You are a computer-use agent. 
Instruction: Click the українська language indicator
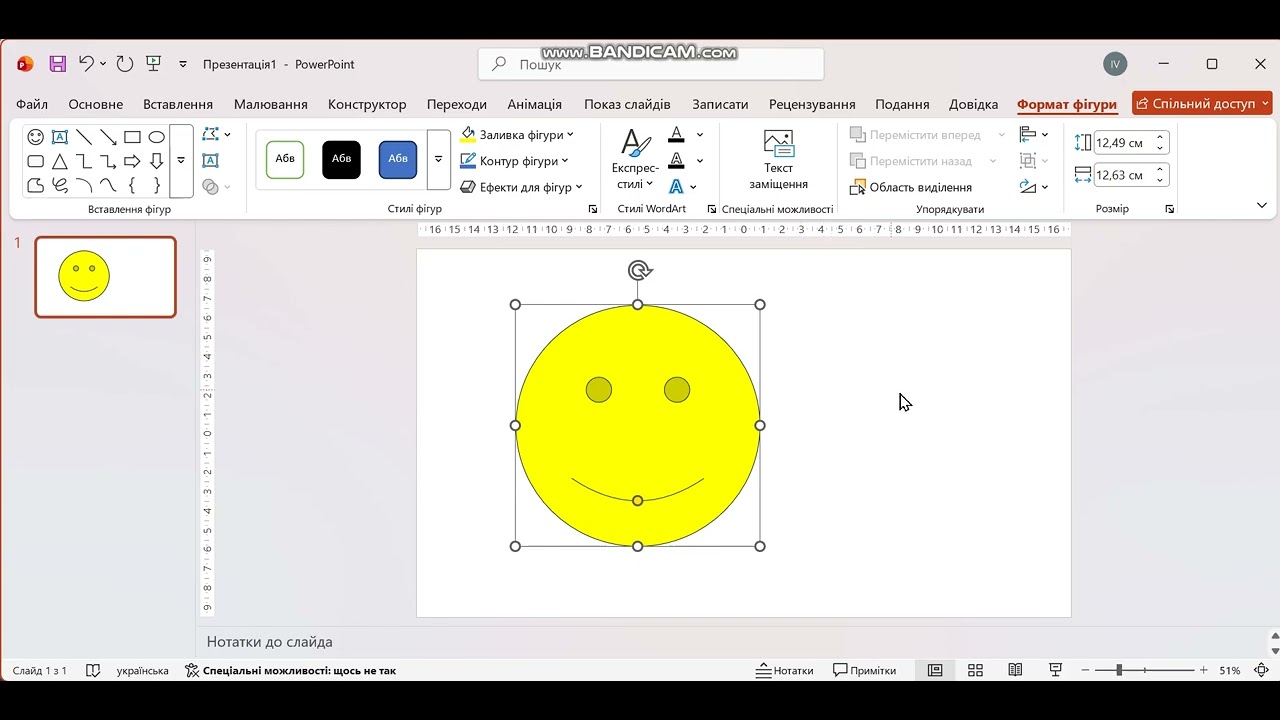(142, 670)
